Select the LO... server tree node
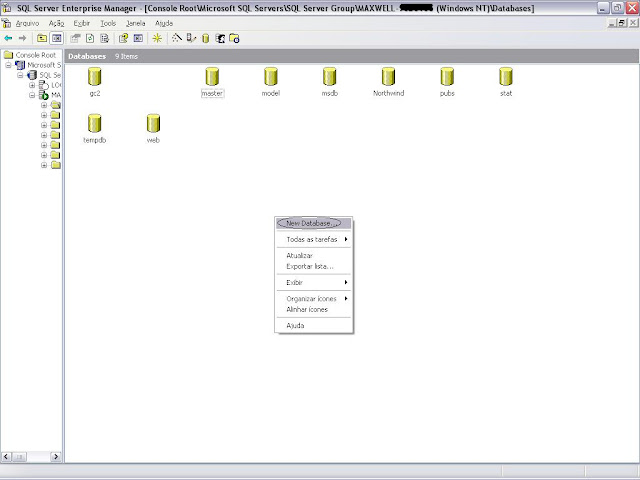This screenshot has width=640, height=480. pos(56,85)
